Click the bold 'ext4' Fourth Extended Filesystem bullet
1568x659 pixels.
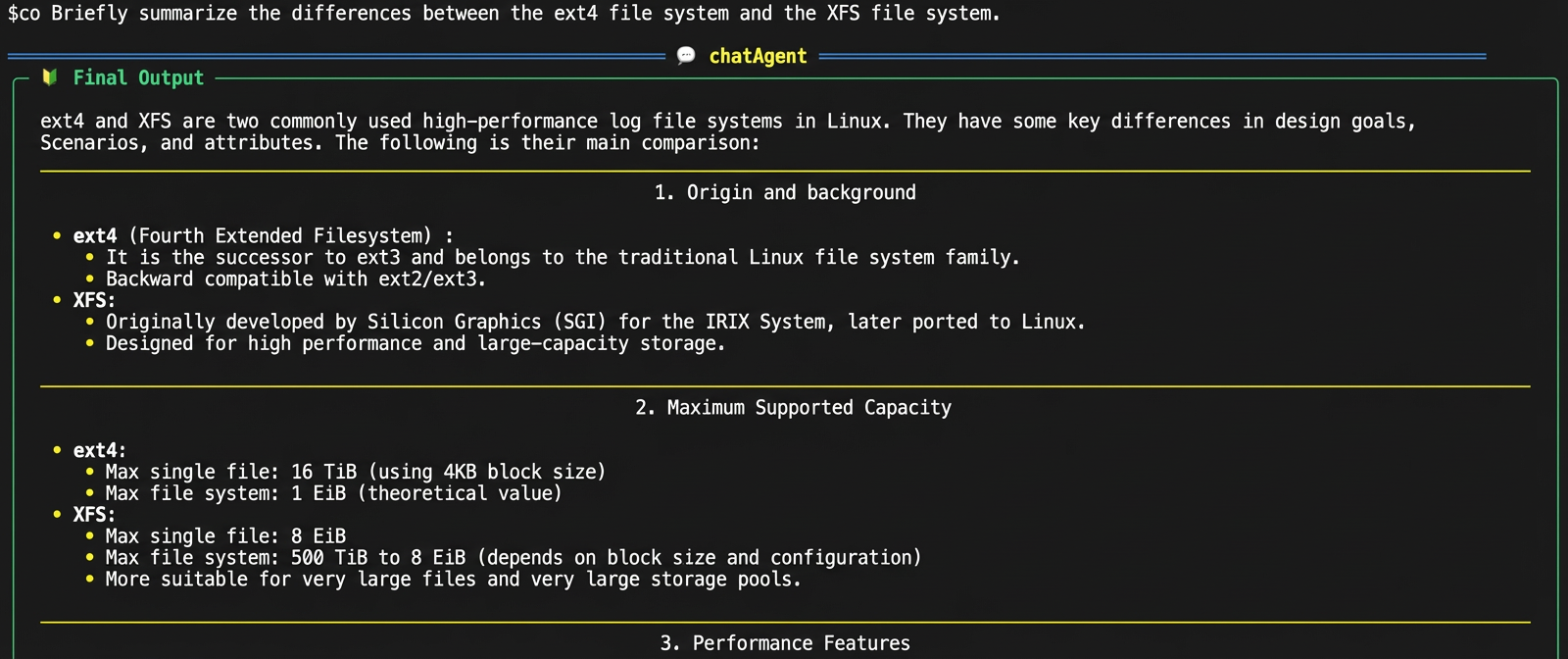263,235
